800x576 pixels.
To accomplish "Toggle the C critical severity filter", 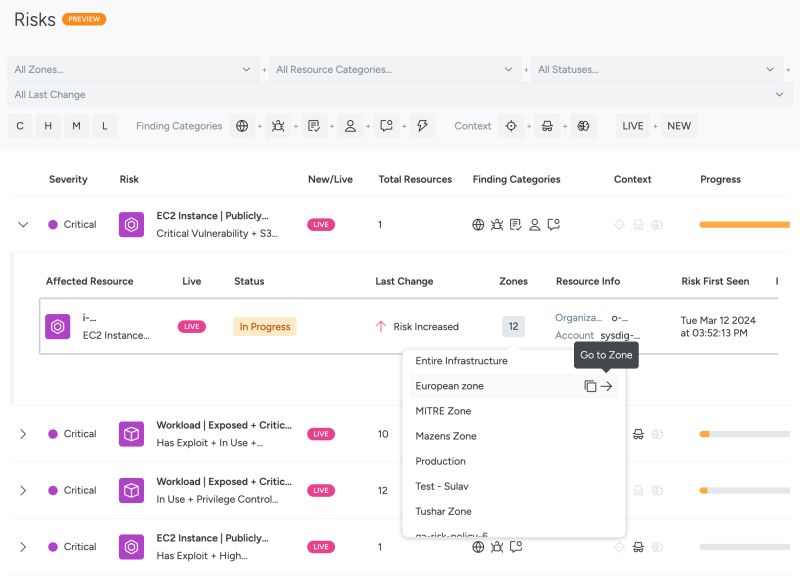I will tap(18, 126).
